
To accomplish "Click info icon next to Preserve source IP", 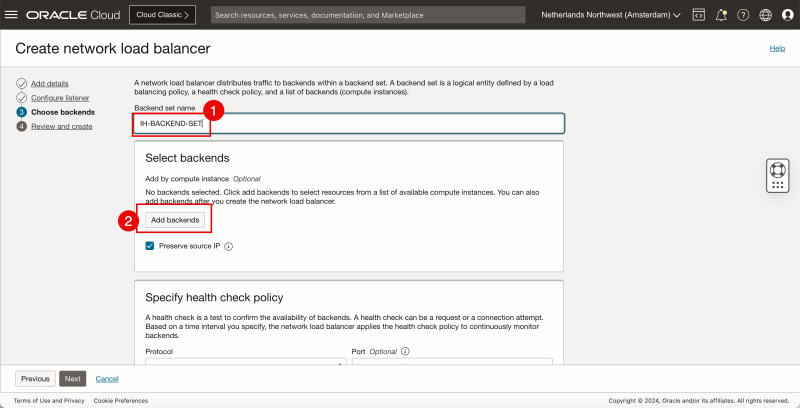I will 229,246.
